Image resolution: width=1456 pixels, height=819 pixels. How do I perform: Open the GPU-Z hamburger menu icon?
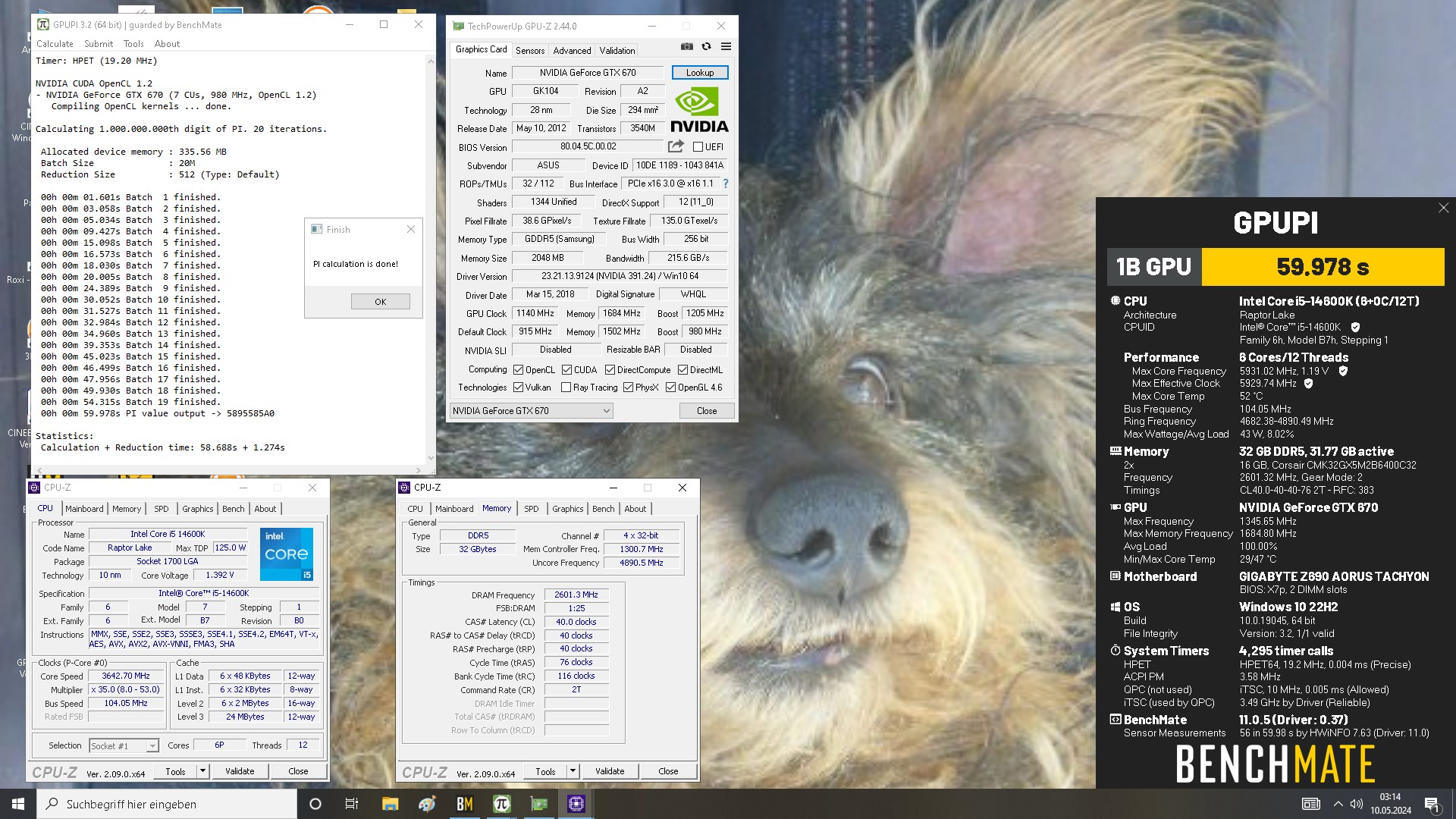[x=726, y=46]
